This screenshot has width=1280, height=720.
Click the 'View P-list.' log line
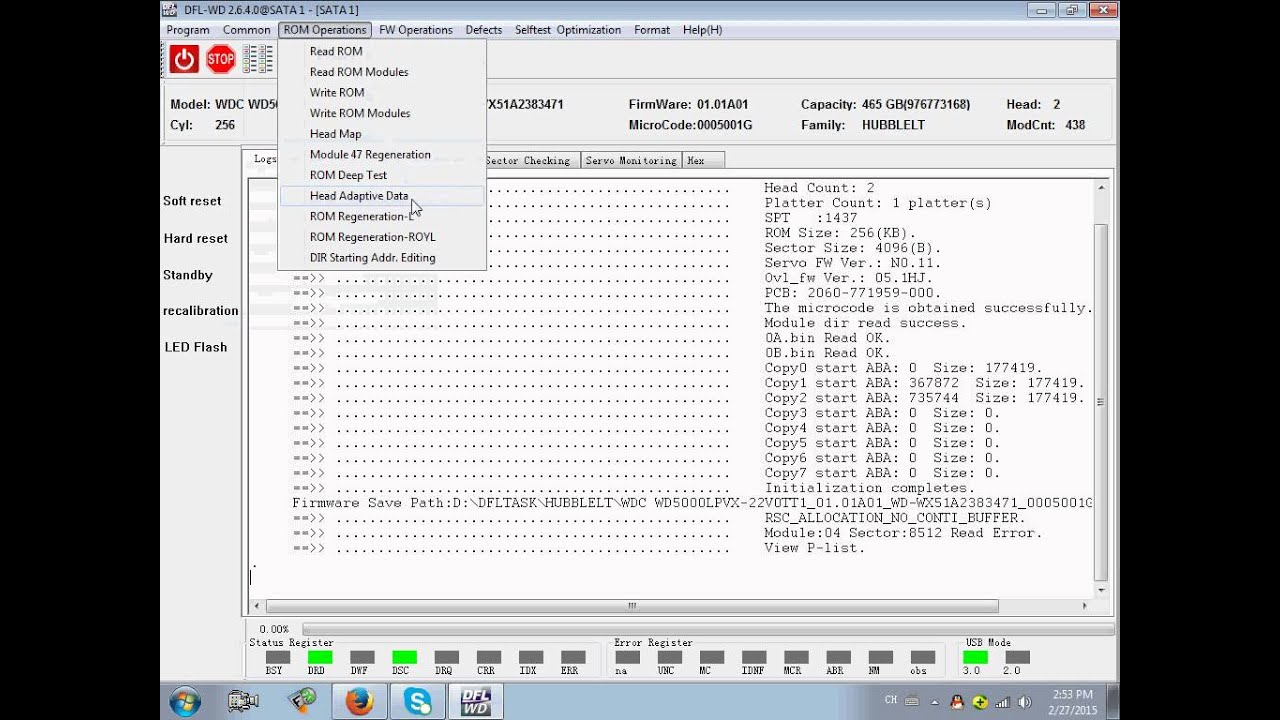[815, 548]
